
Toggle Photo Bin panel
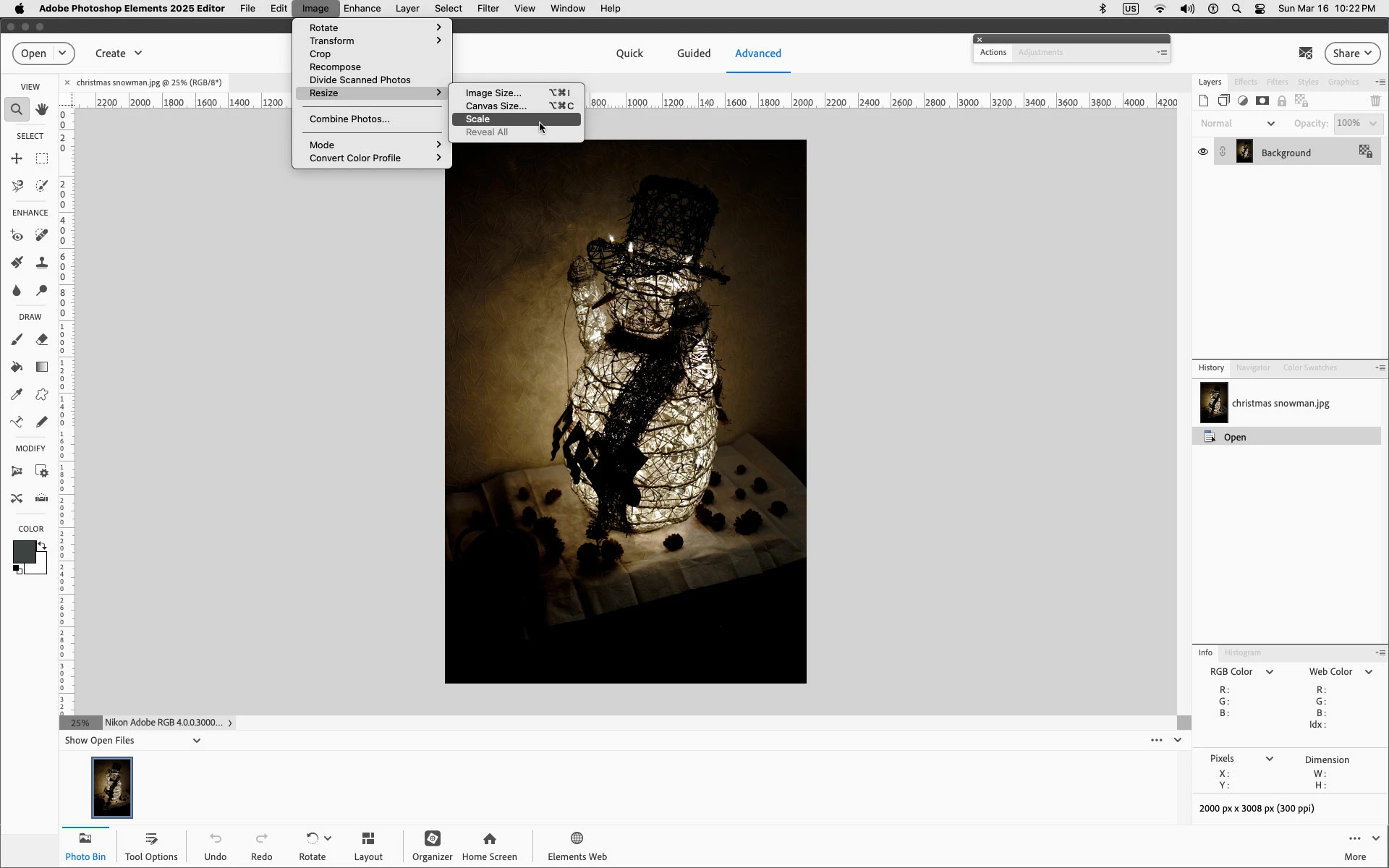tap(85, 845)
